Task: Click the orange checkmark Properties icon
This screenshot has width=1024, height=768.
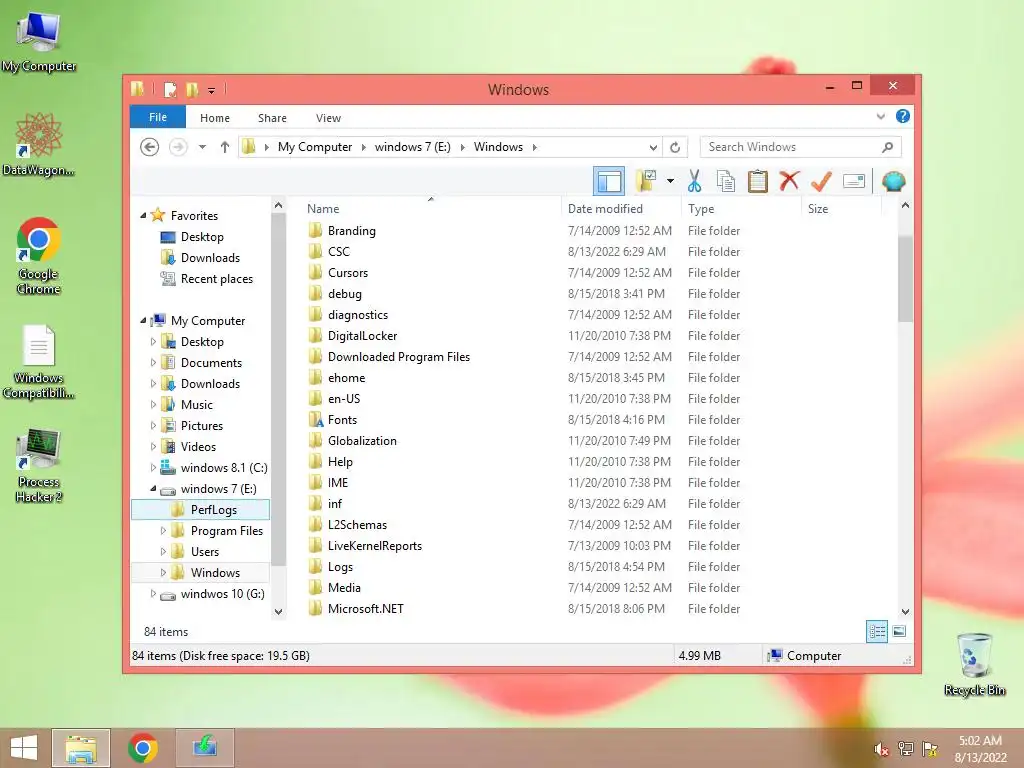Action: point(821,181)
